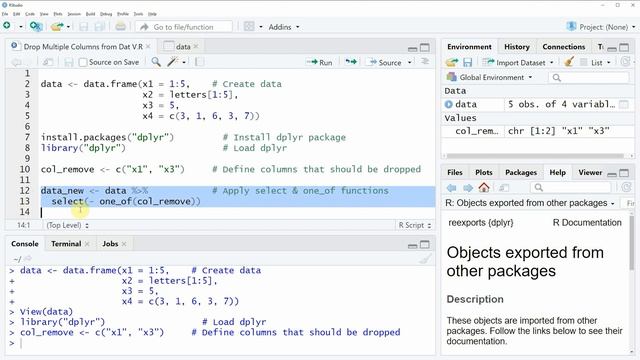The width and height of the screenshot is (640, 360).
Task: Open the Addins dropdown
Action: (x=284, y=27)
